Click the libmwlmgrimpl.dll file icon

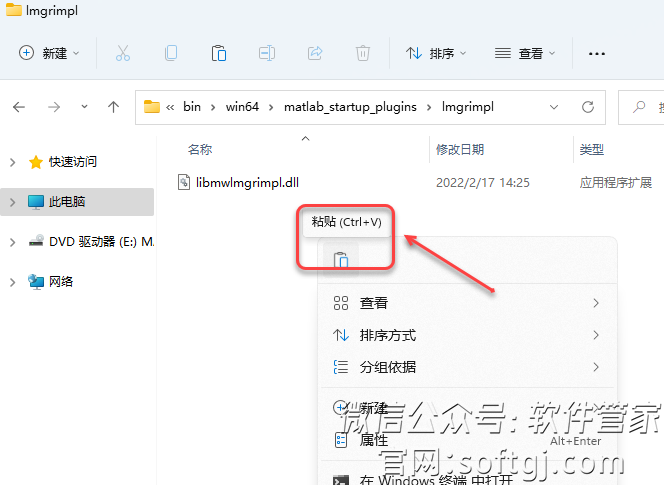[x=184, y=183]
